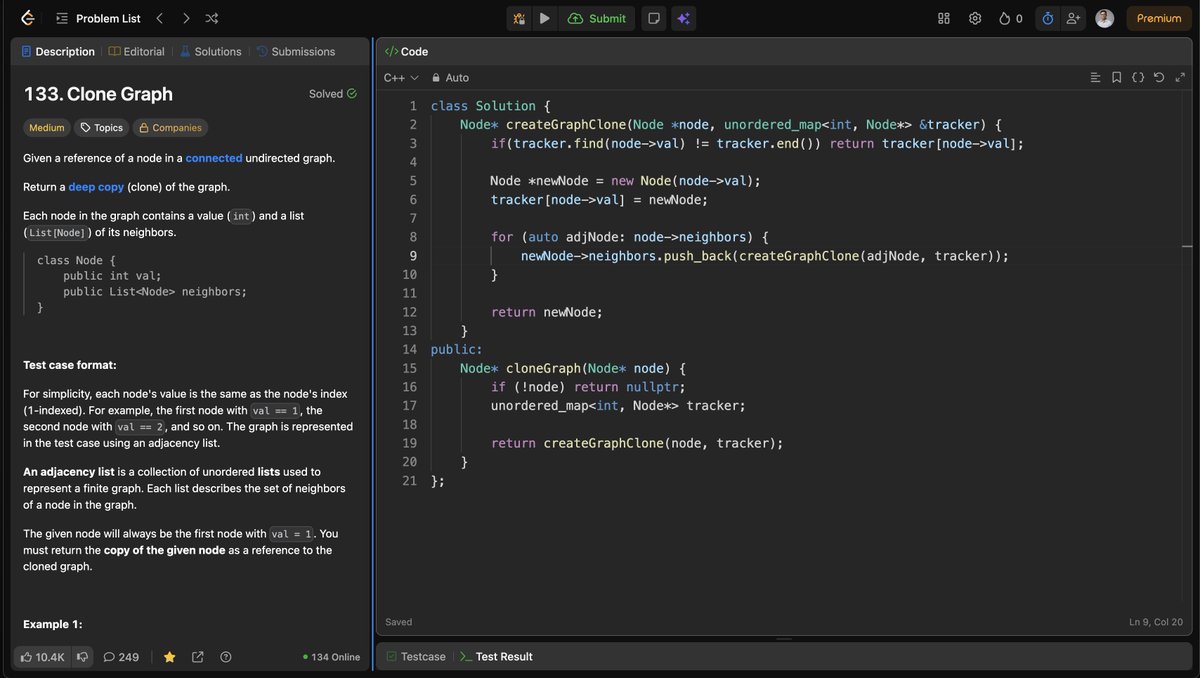Click the Premium button

pos(1159,18)
